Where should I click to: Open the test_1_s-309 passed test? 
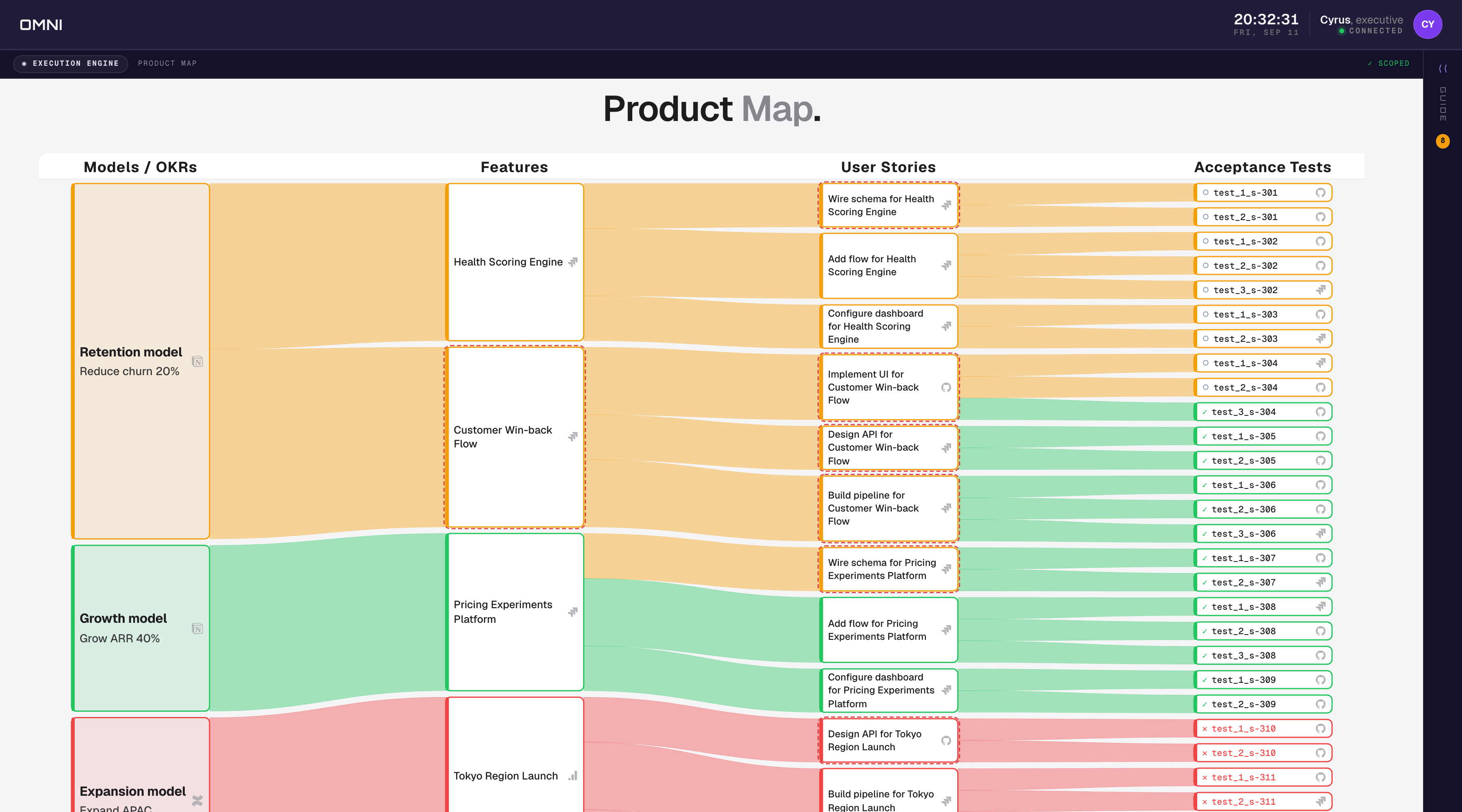tap(1263, 680)
